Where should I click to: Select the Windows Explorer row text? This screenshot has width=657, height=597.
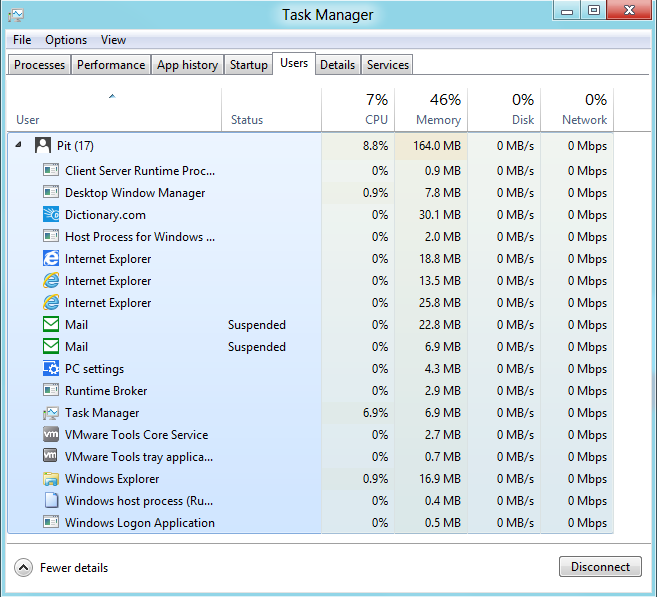pos(112,478)
